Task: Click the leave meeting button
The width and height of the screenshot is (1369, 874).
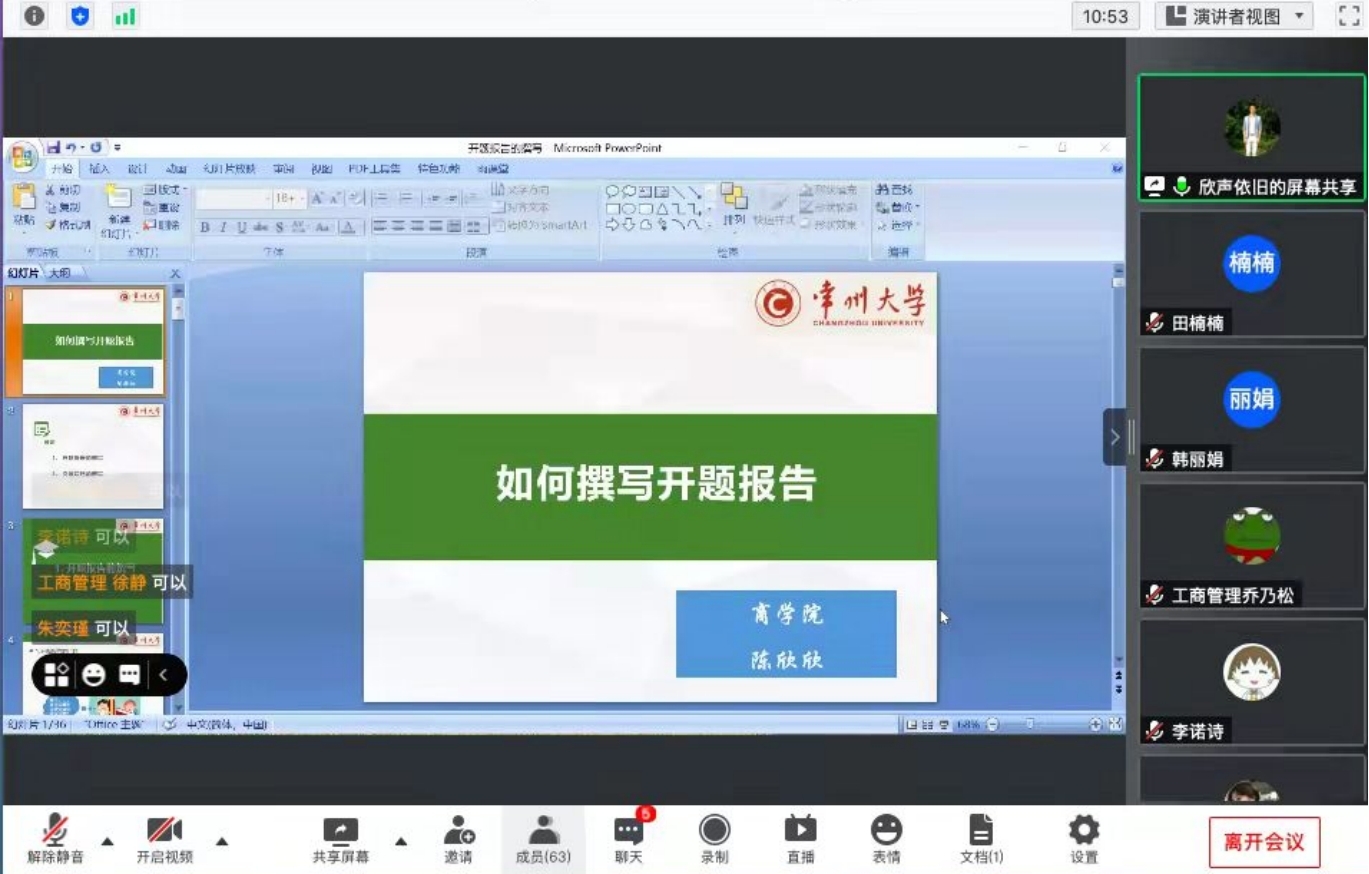Action: coord(1264,841)
